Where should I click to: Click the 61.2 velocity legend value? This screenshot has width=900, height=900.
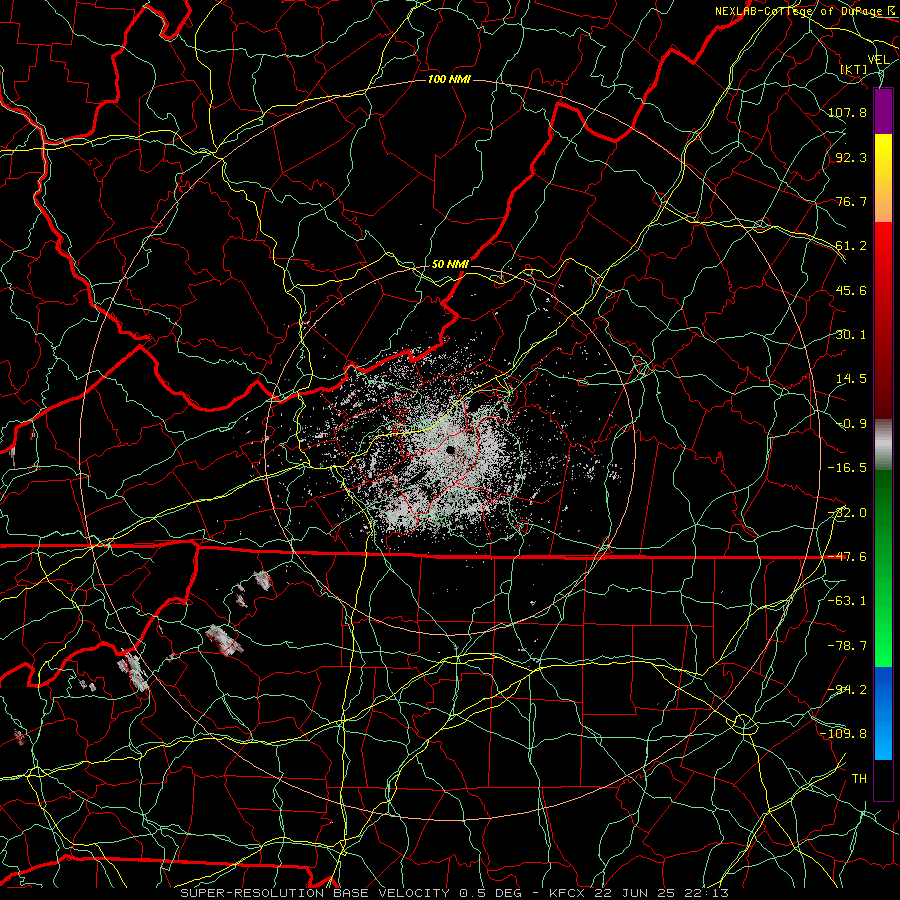click(851, 246)
